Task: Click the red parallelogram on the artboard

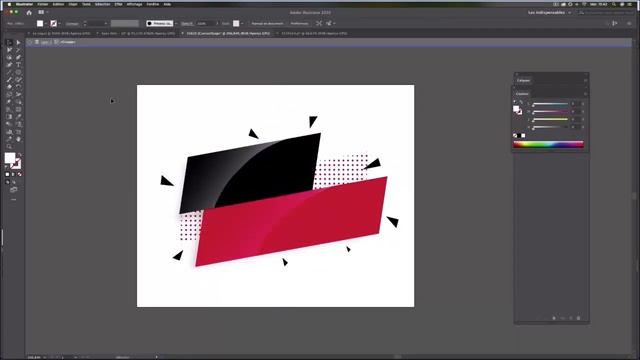Action: pyautogui.click(x=292, y=220)
